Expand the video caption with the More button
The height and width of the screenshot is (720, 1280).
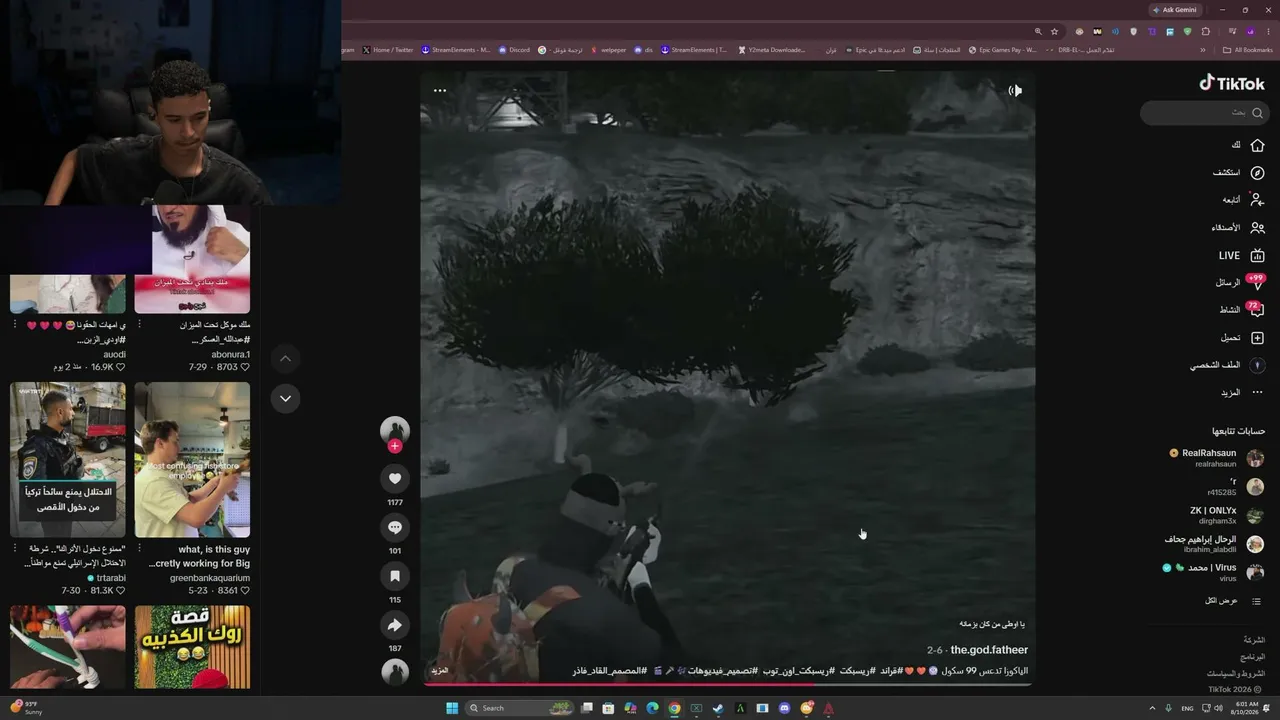(439, 670)
